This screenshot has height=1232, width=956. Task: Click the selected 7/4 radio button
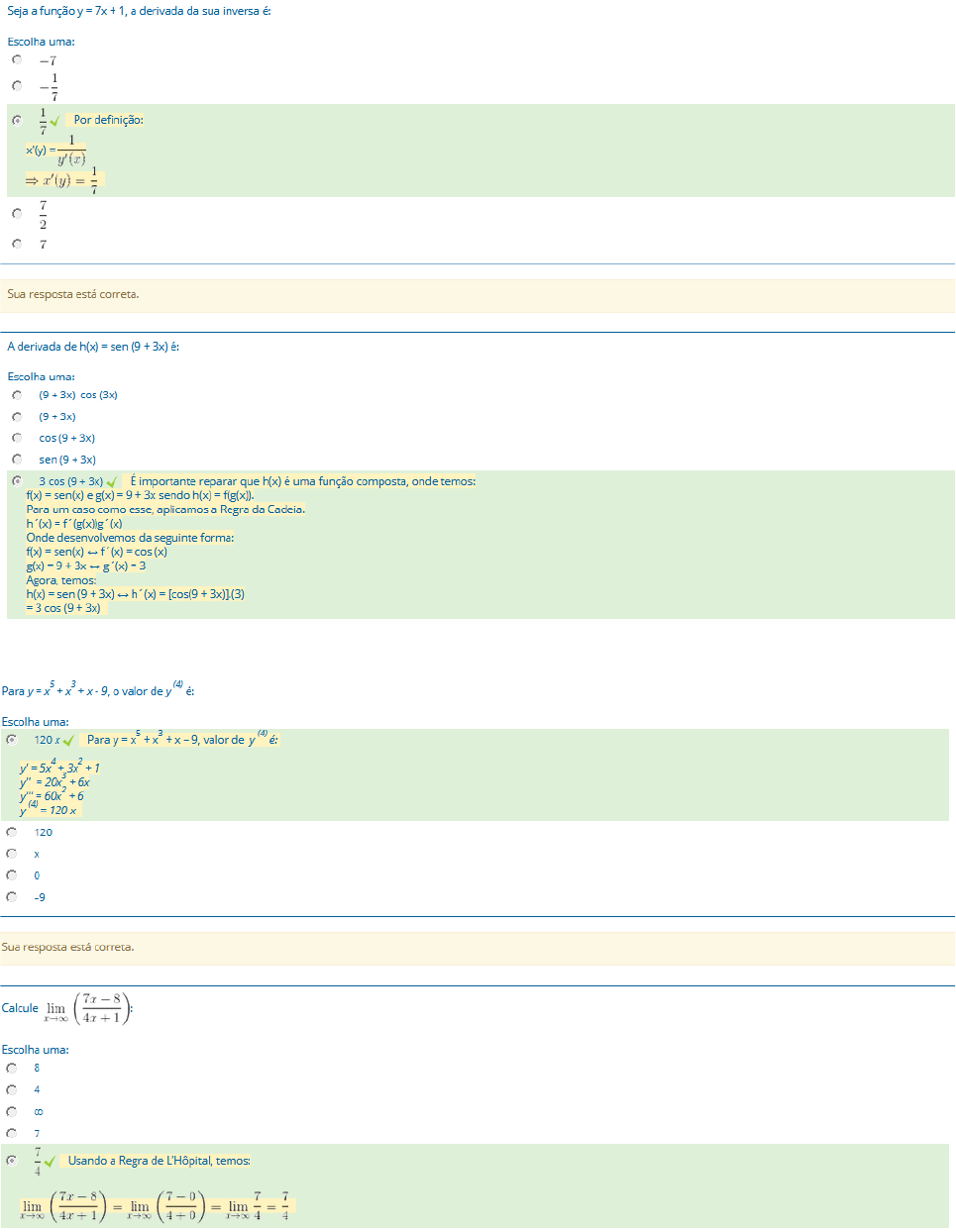(x=12, y=1161)
